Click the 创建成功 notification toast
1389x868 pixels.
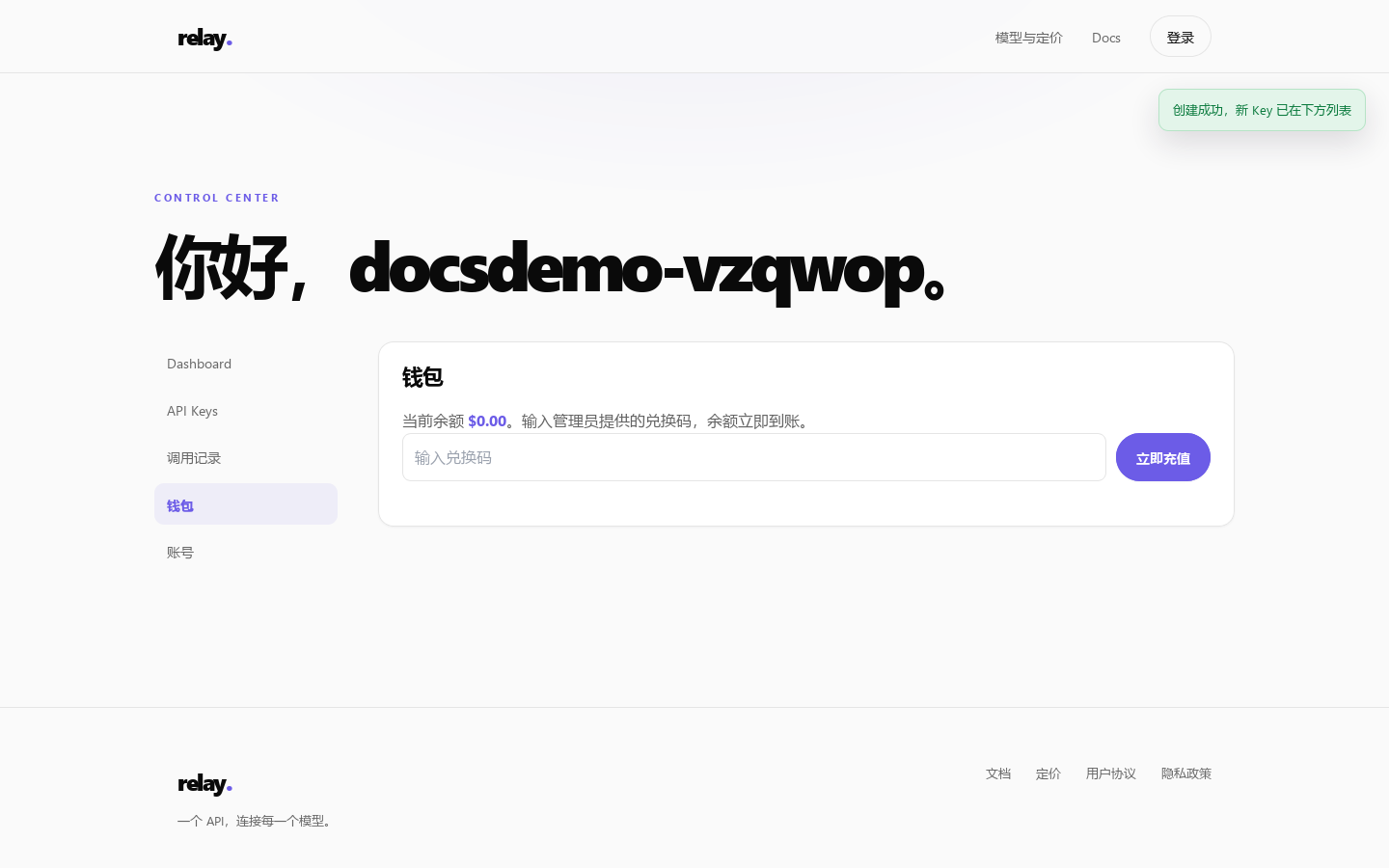(x=1262, y=110)
